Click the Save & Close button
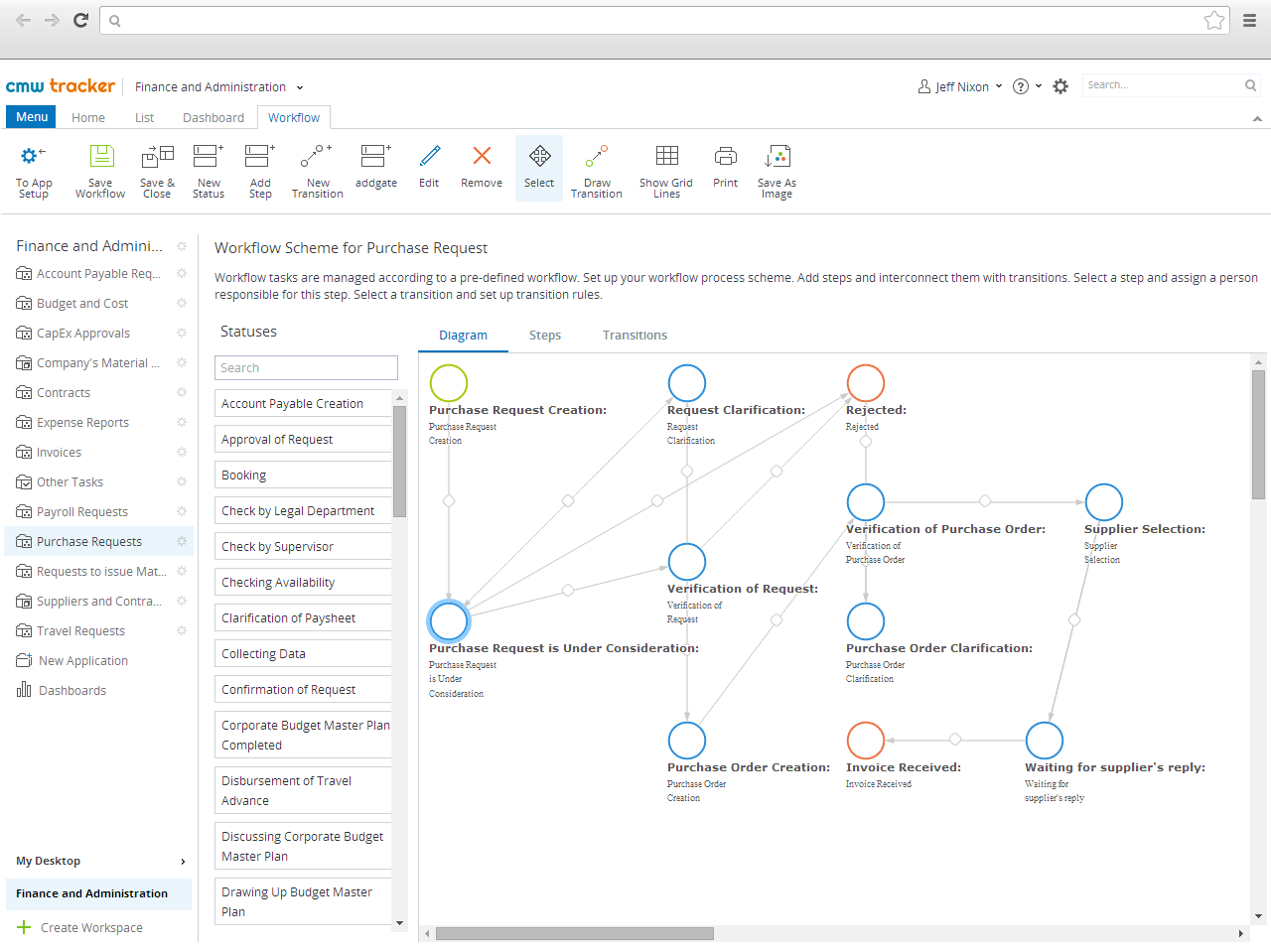This screenshot has height=952, width=1271. 157,169
